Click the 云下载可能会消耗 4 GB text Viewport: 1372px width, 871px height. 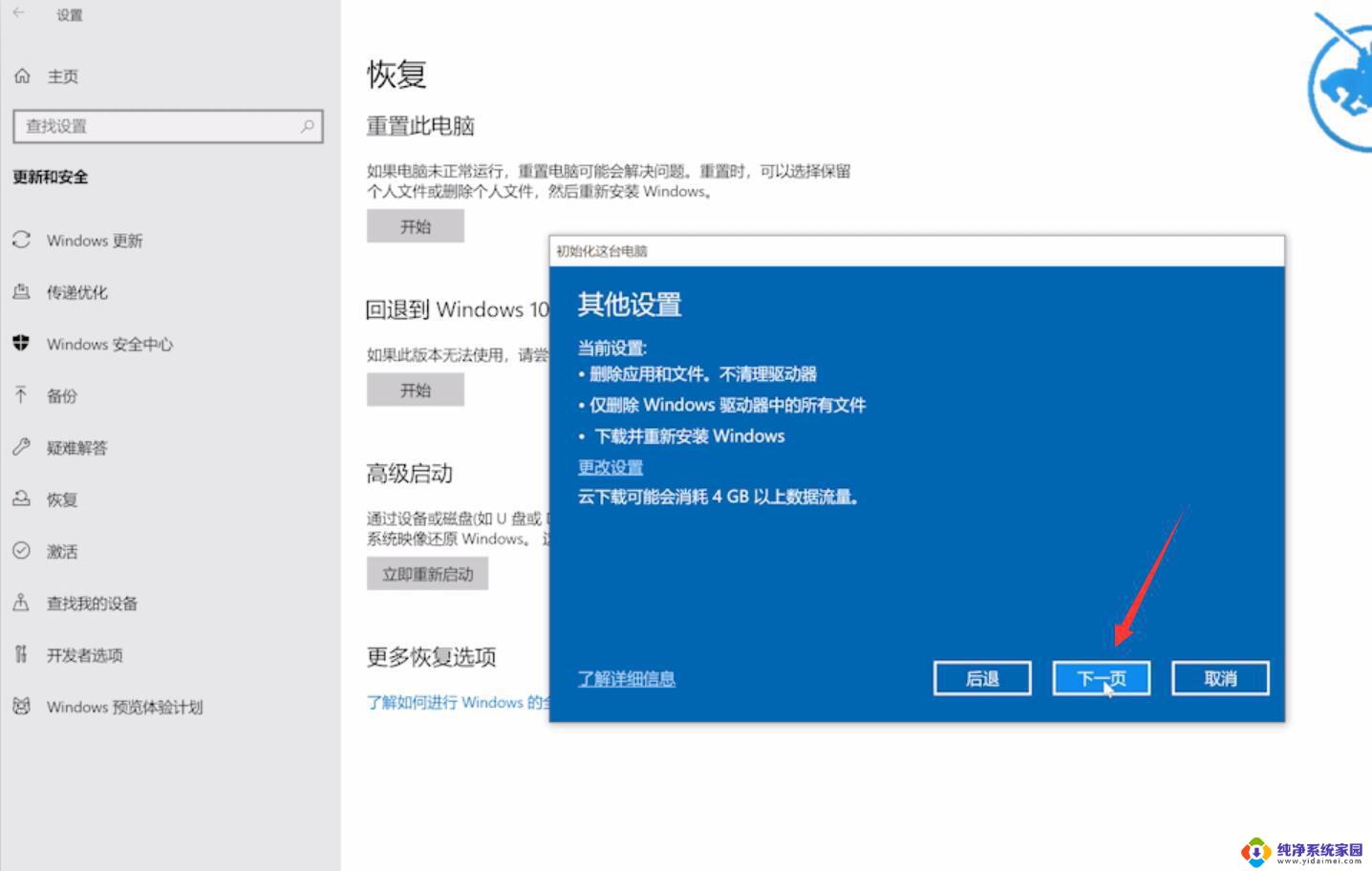pos(718,497)
